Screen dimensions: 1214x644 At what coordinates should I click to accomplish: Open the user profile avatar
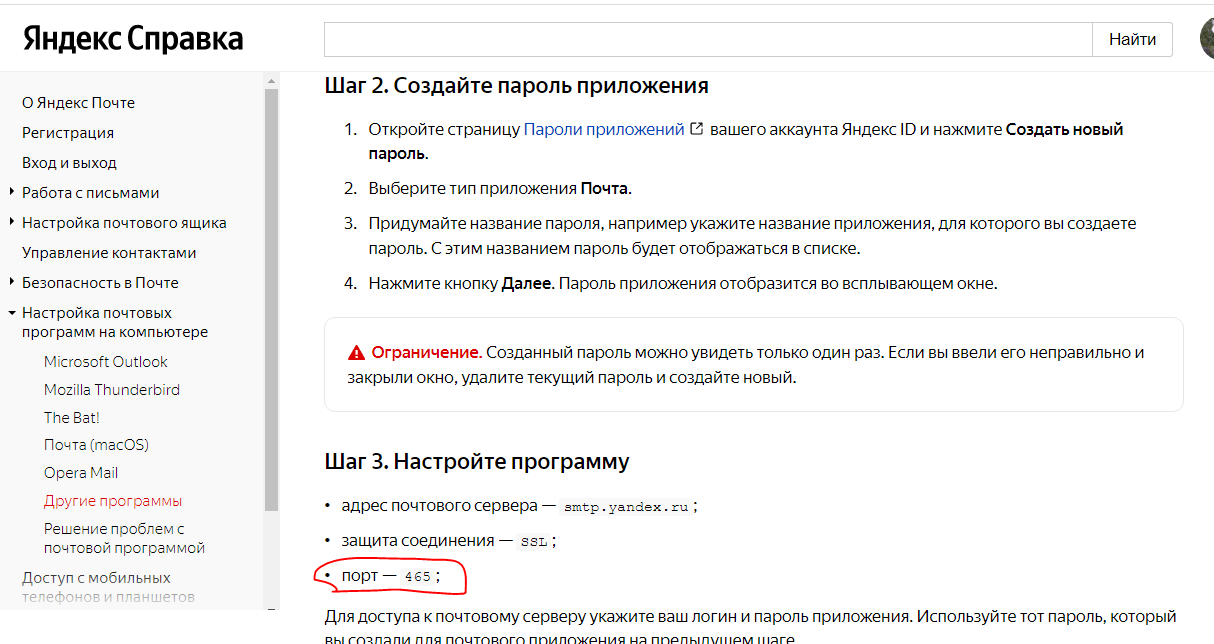[1207, 39]
